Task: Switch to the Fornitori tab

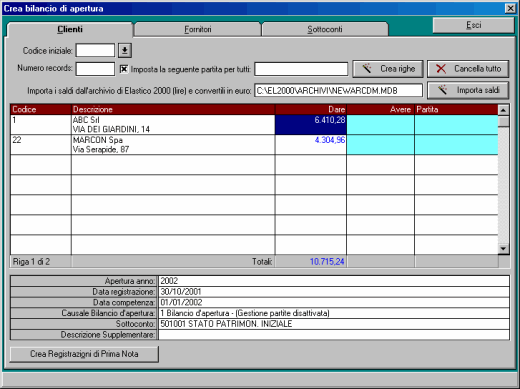Action: 198,29
